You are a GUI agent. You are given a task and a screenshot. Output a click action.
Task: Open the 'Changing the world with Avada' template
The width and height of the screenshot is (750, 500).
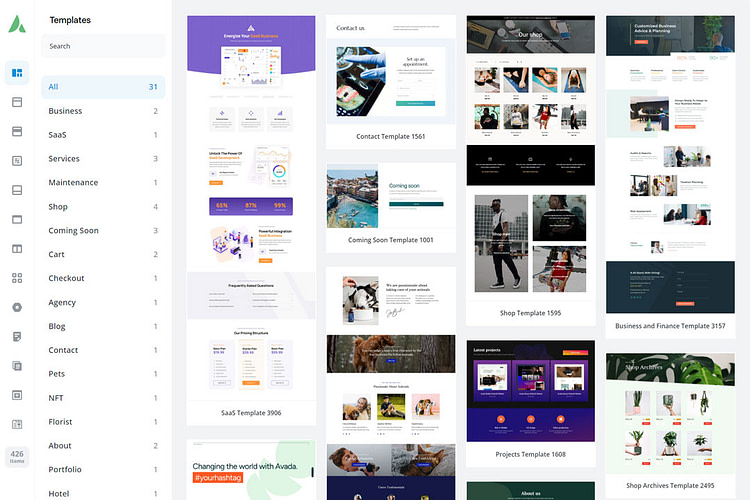click(251, 470)
